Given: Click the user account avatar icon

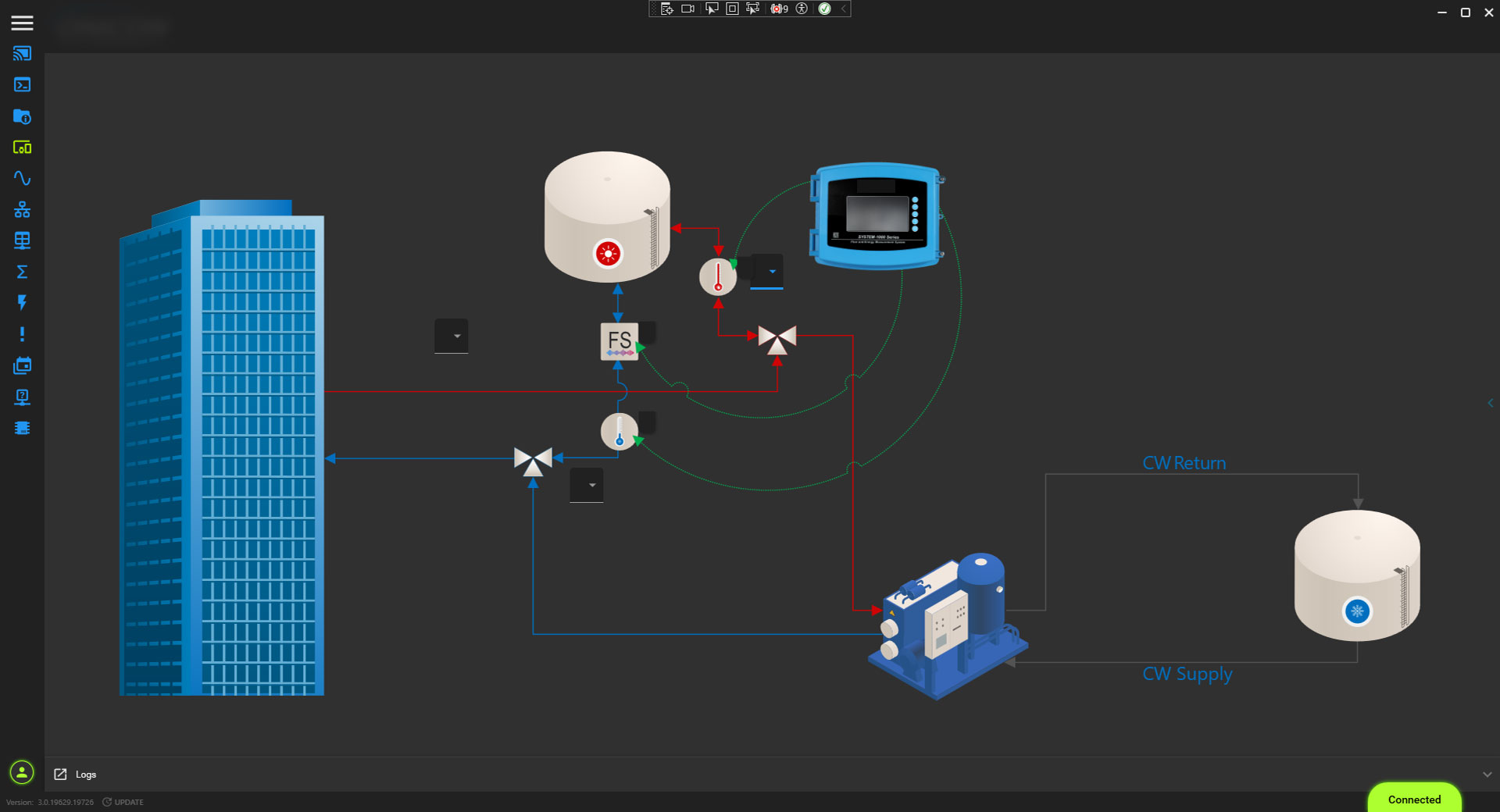Looking at the screenshot, I should (x=22, y=773).
